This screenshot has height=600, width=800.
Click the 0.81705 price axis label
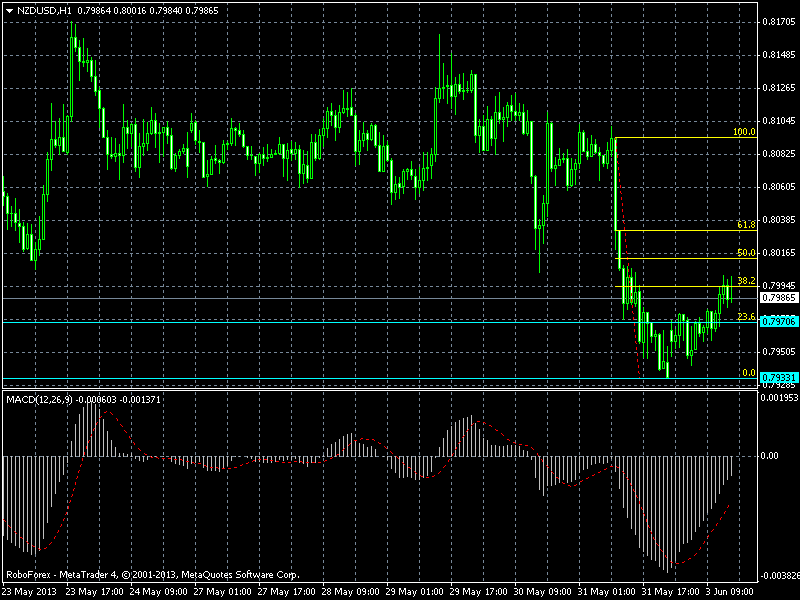point(779,21)
